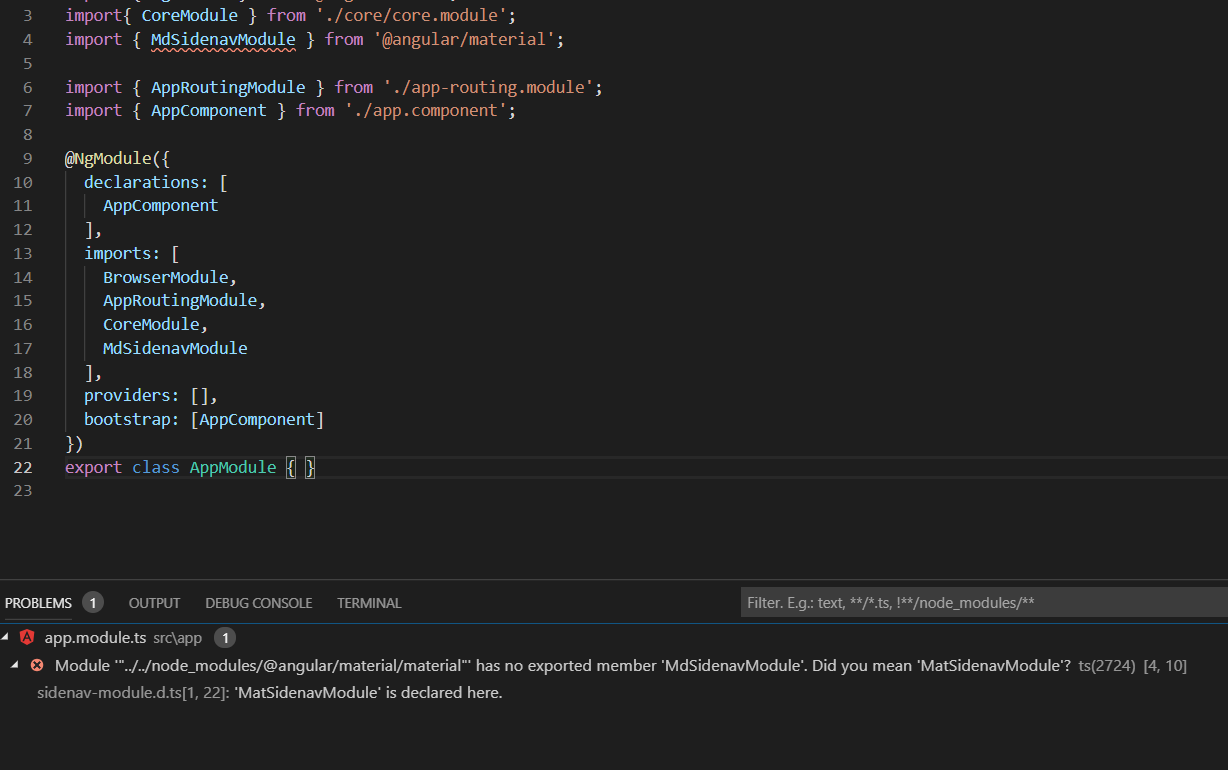The height and width of the screenshot is (770, 1228).
Task: Click the count badge beside src\app
Action: (x=225, y=637)
